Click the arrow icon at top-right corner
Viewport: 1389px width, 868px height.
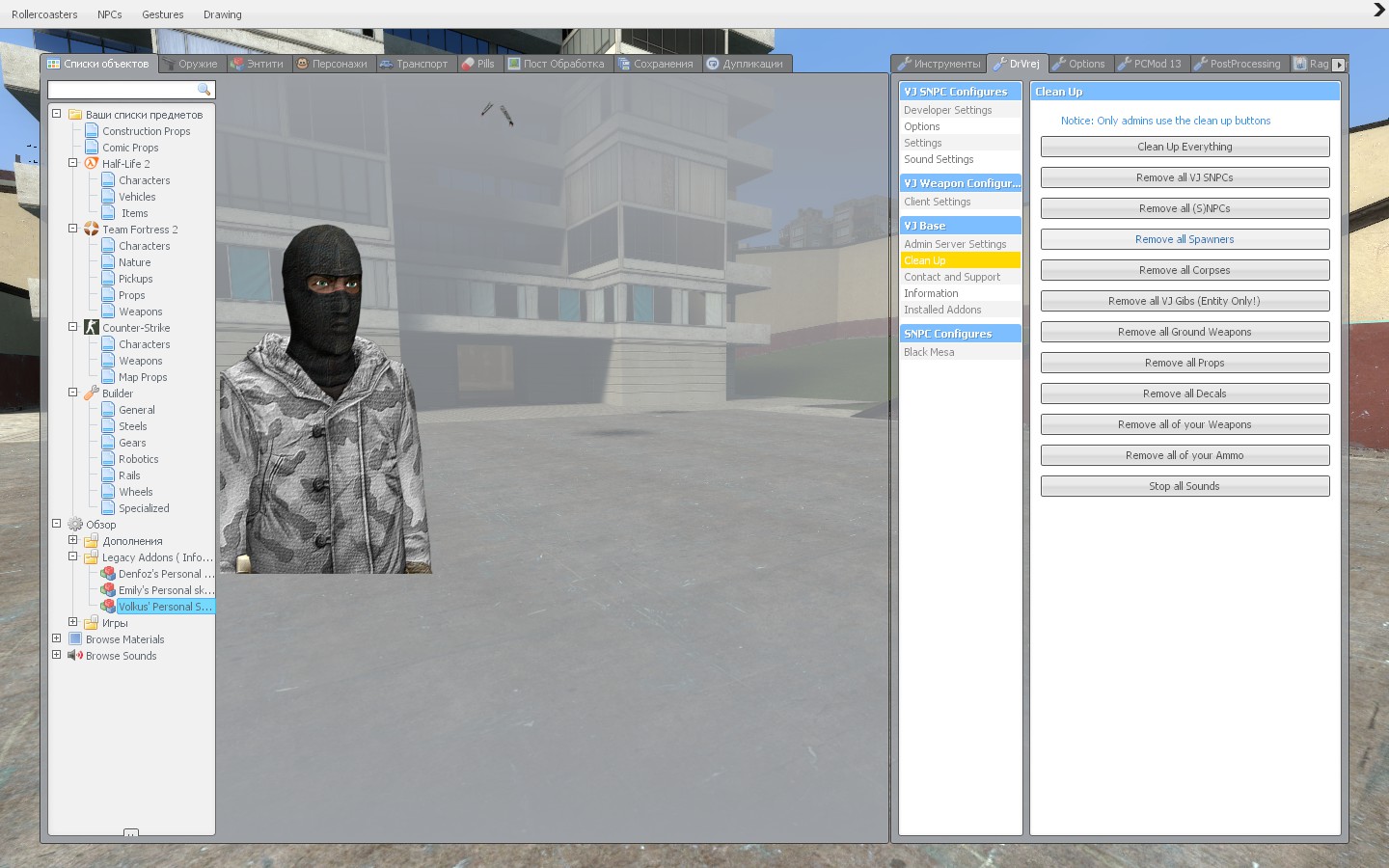1378,10
